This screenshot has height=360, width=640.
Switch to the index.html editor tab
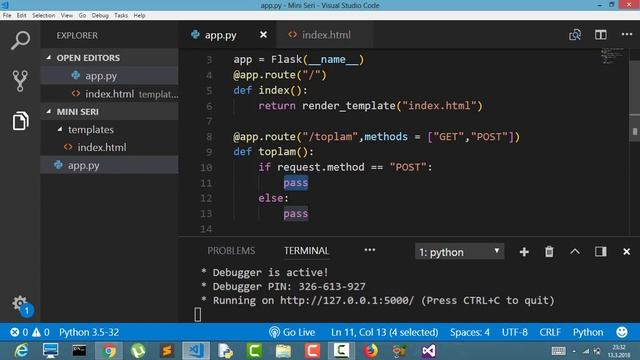324,35
